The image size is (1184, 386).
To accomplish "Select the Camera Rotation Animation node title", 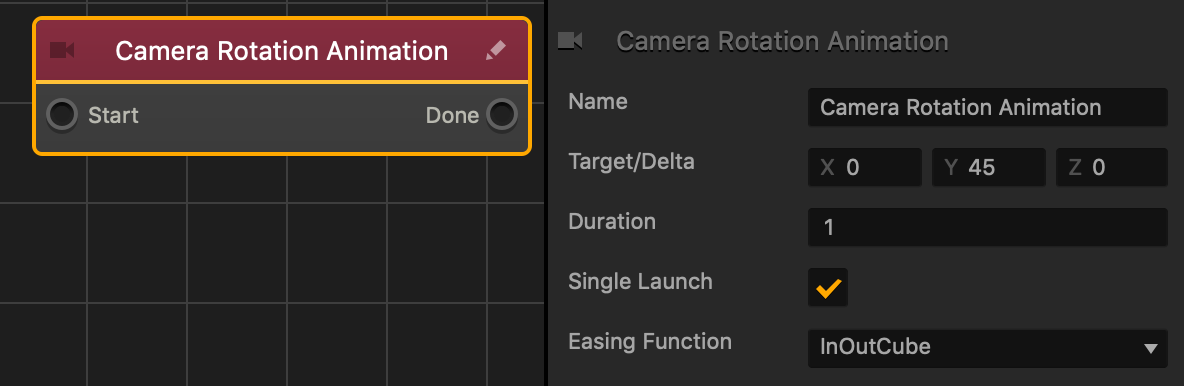I will tap(282, 51).
